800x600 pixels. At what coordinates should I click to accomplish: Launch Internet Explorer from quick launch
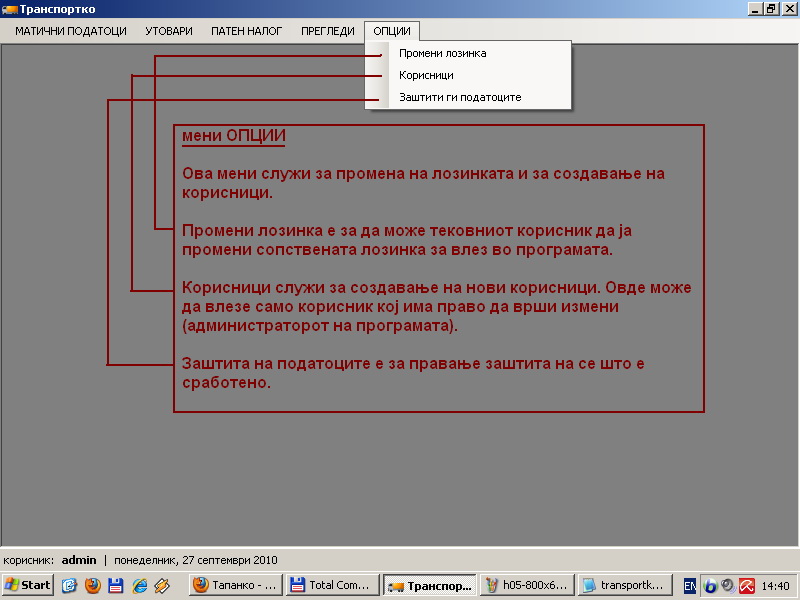coord(139,585)
